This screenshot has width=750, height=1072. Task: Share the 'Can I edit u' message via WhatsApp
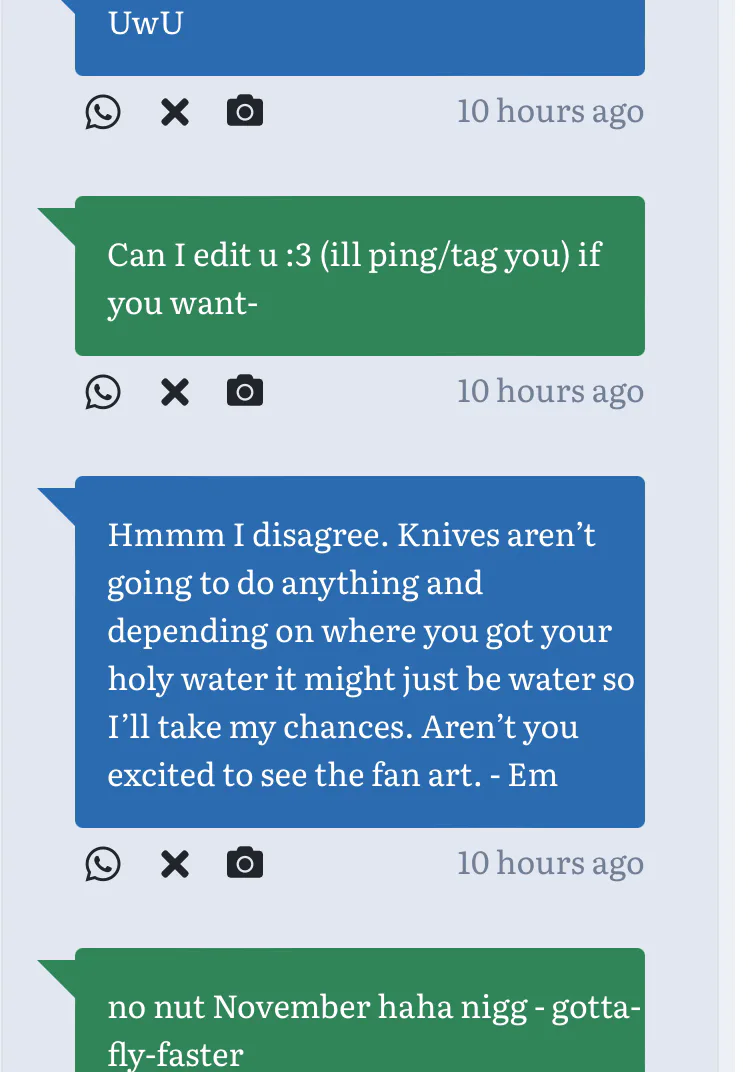point(103,392)
